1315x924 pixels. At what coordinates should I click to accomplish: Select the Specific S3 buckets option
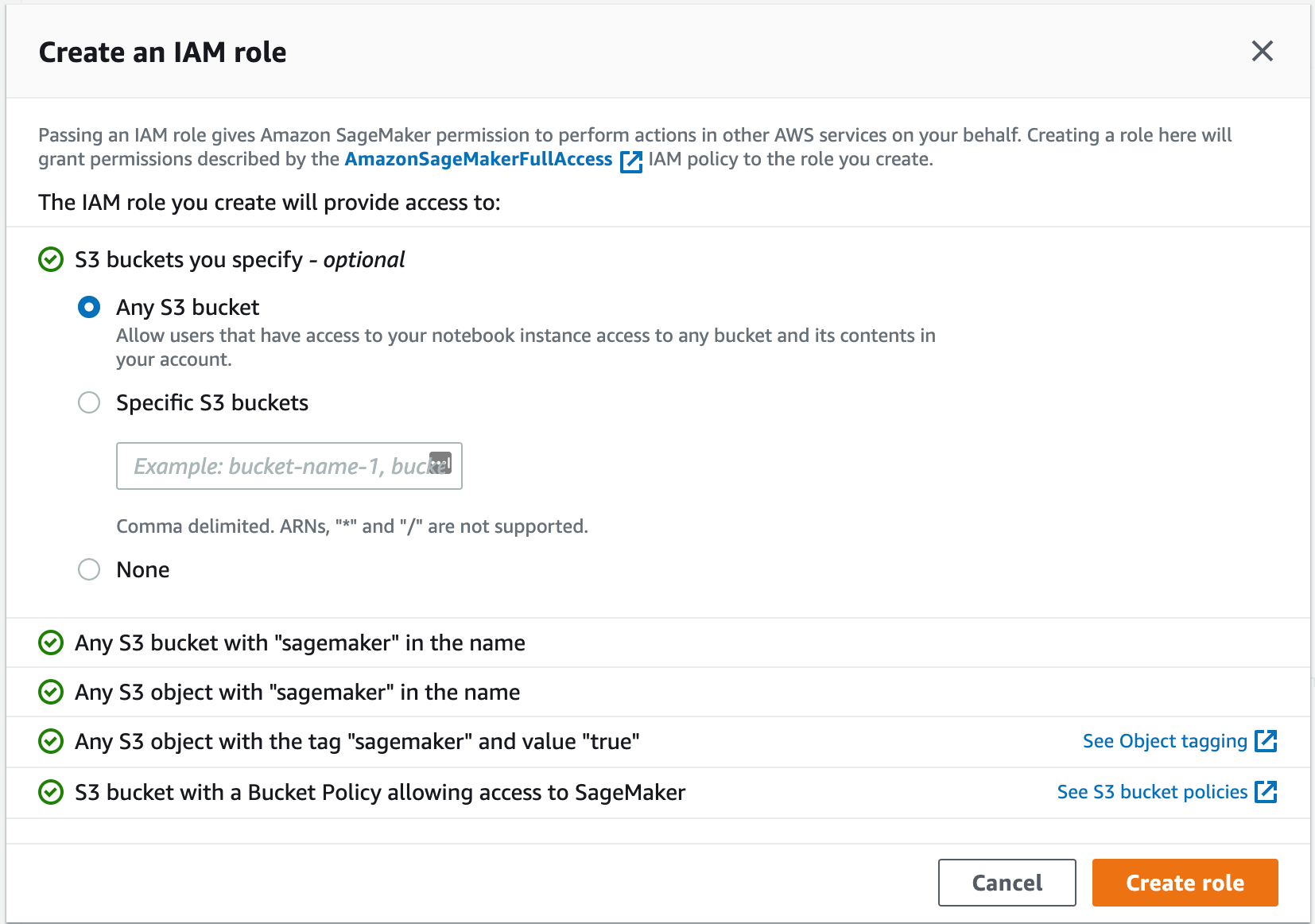click(x=89, y=403)
